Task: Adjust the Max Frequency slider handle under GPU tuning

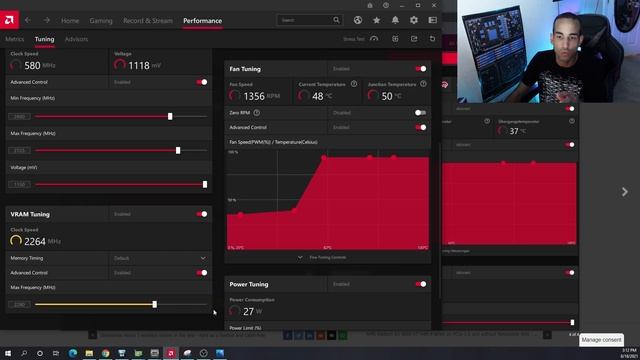Action: pos(178,151)
